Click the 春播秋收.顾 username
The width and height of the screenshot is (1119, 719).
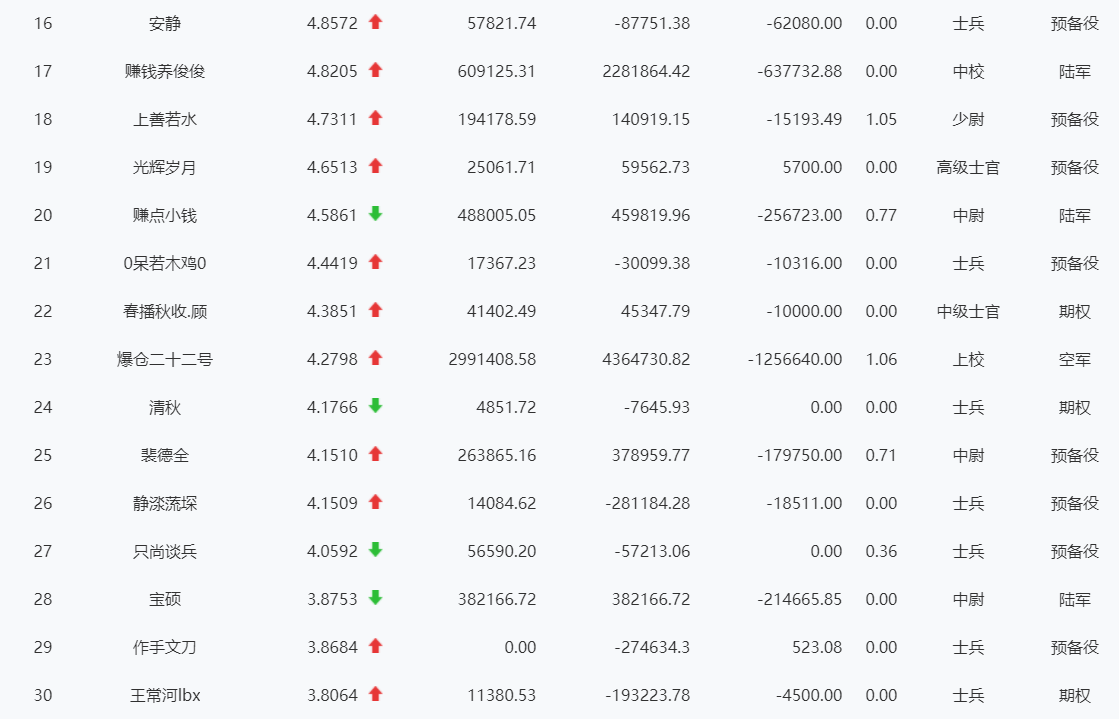coord(165,311)
